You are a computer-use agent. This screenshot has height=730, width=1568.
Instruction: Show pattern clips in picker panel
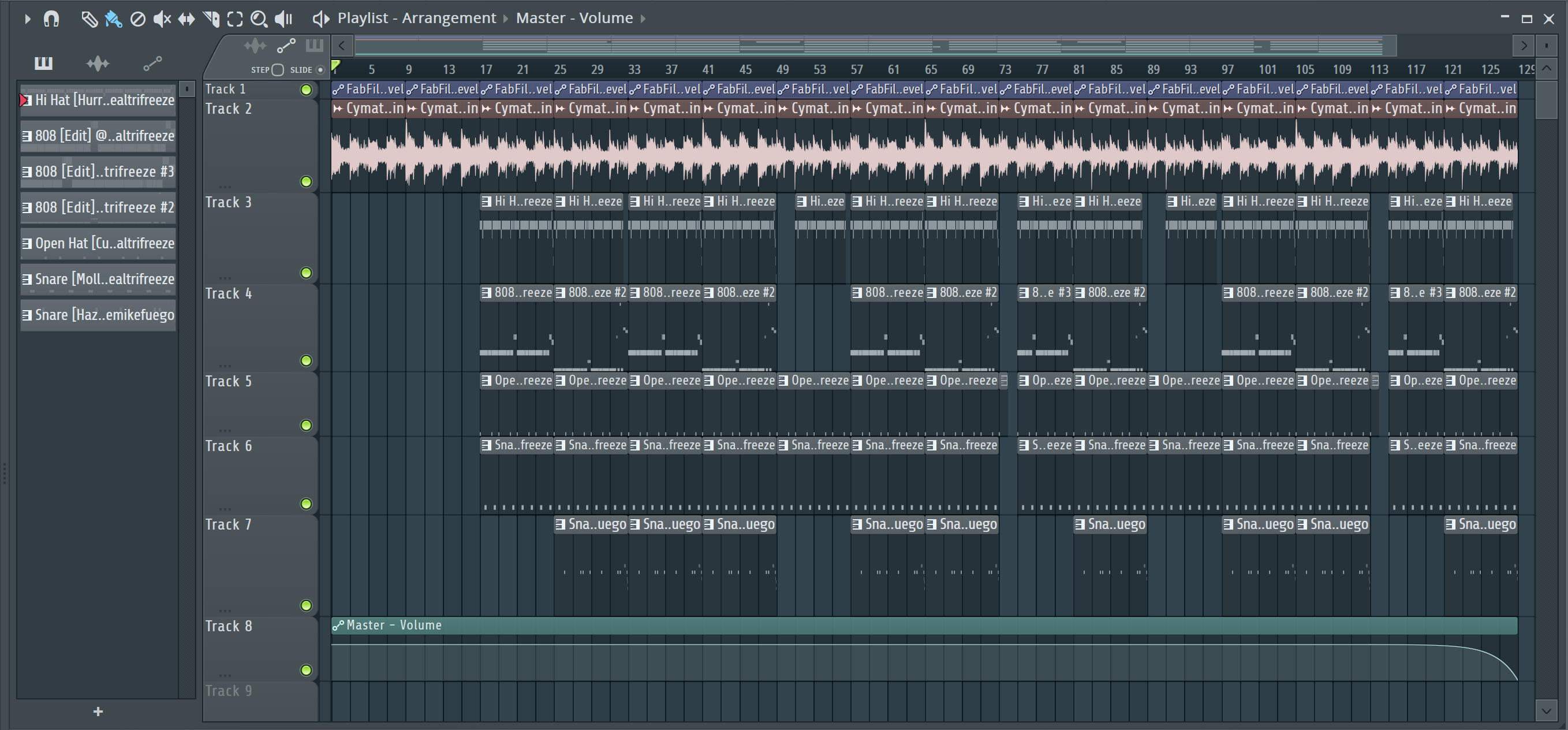pyautogui.click(x=43, y=63)
